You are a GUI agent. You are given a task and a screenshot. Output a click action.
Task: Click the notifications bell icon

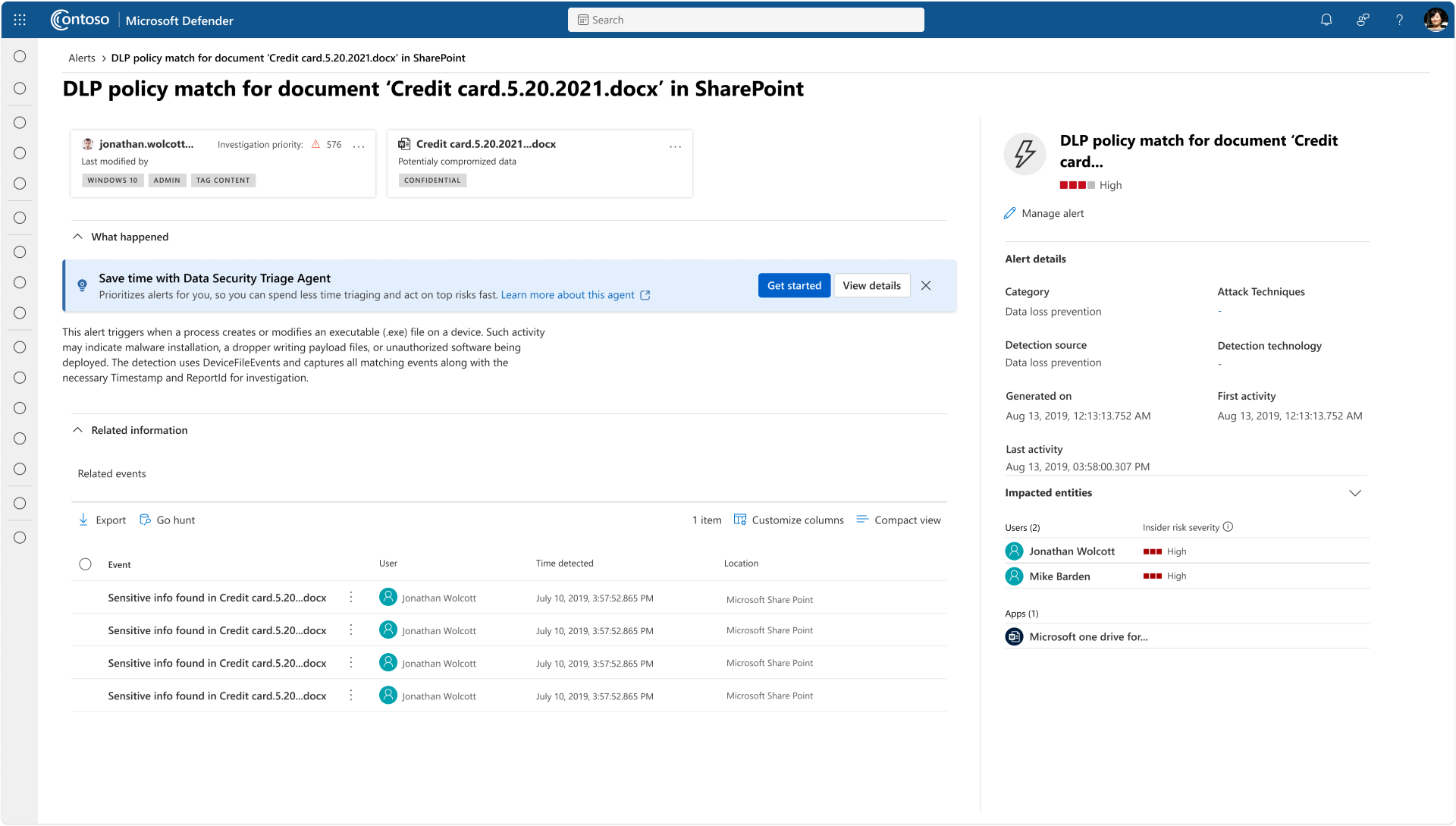1326,20
